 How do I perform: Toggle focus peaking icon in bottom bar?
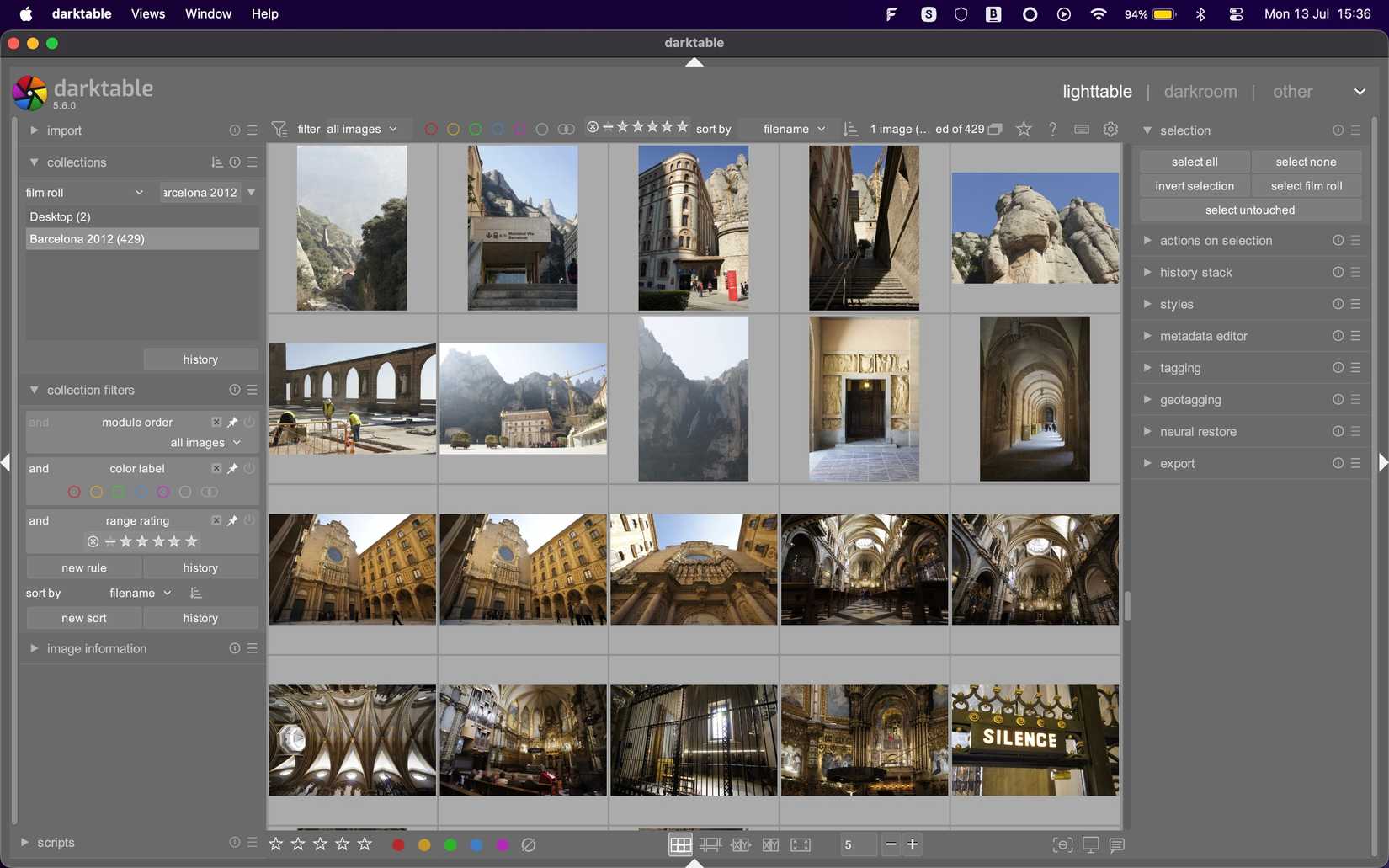click(x=1062, y=844)
